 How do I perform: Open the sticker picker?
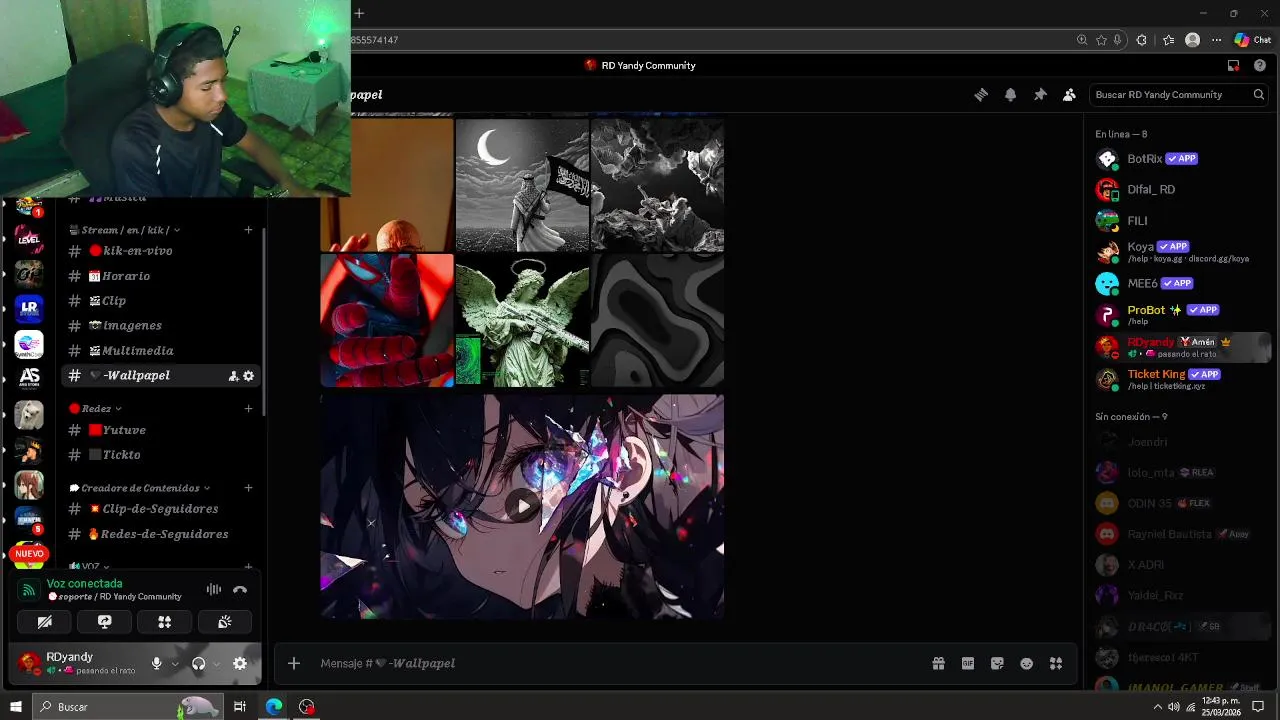(x=997, y=663)
